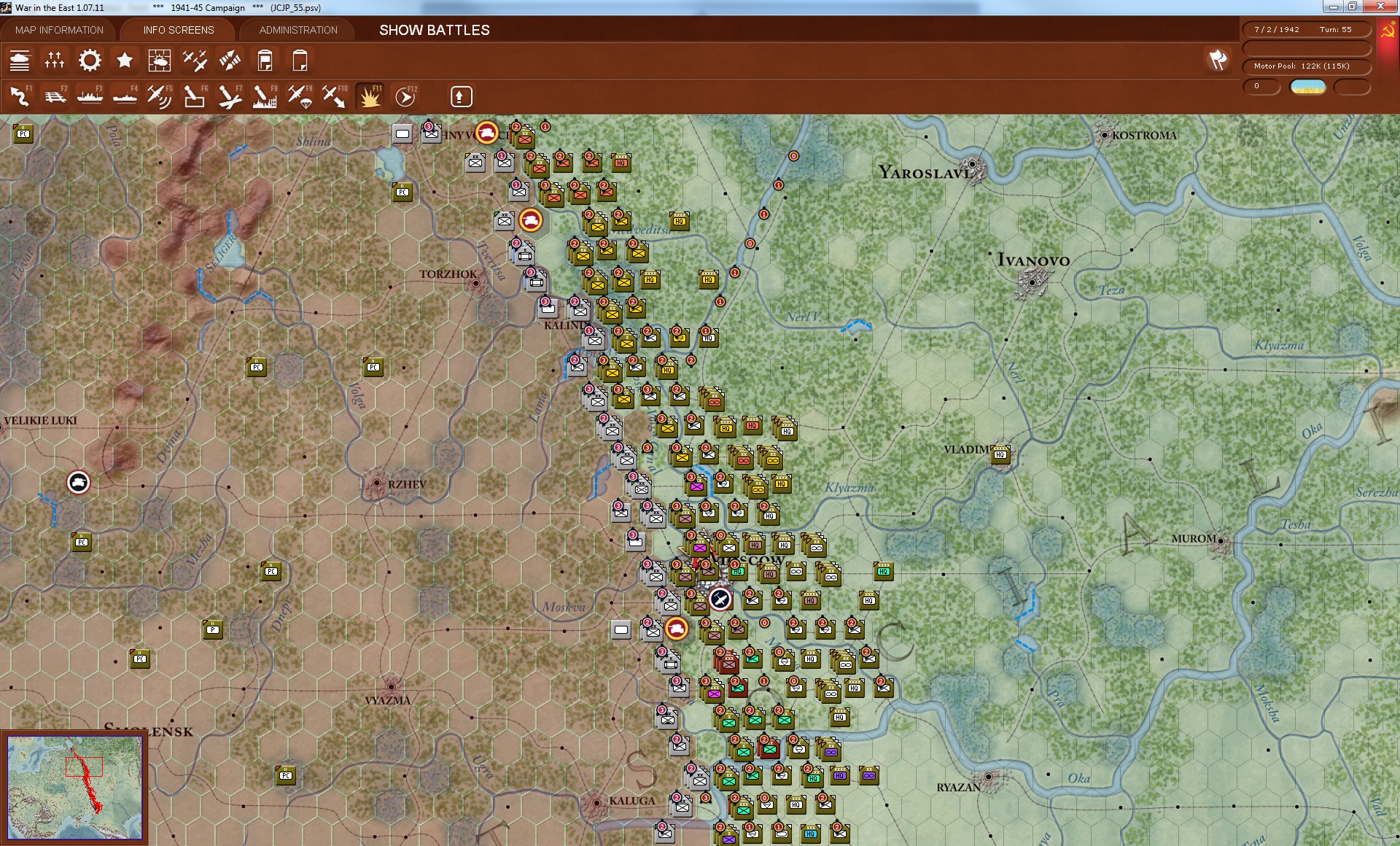Open the Info Screens tab
1400x846 pixels.
point(179,30)
